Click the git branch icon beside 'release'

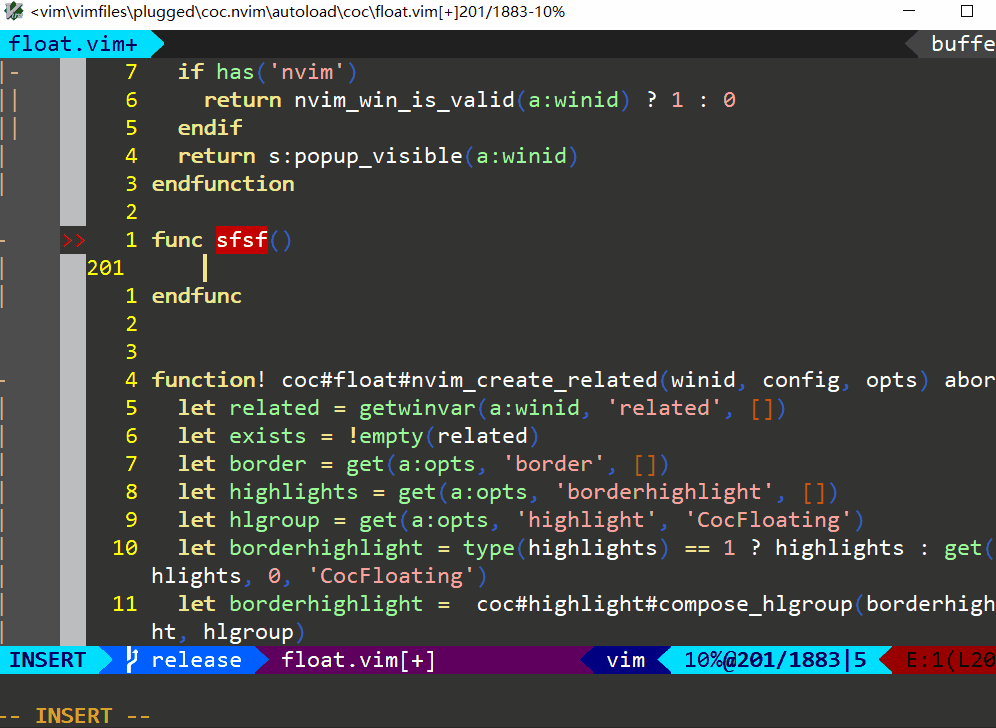(131, 659)
